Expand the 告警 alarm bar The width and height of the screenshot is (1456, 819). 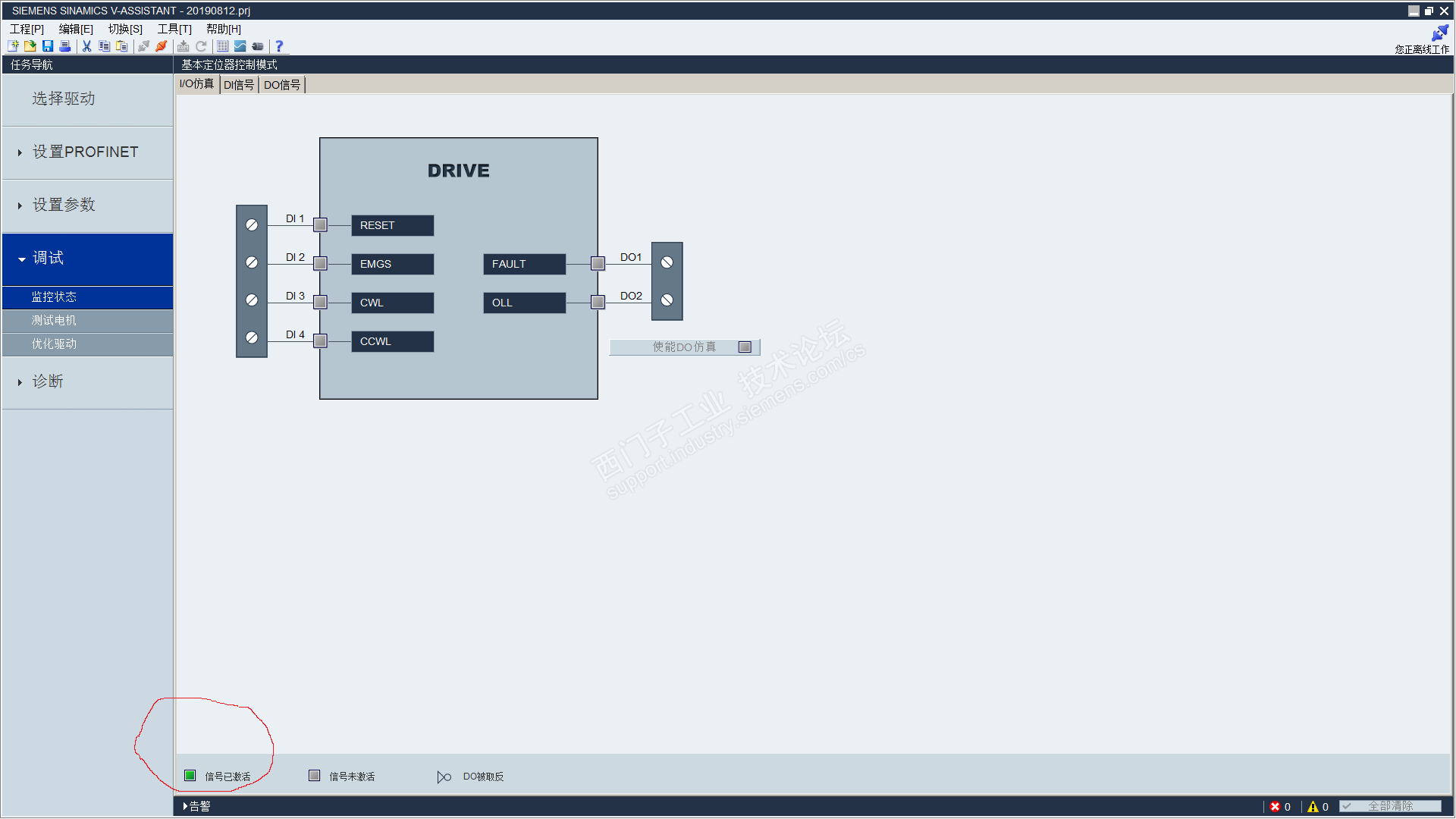[x=197, y=807]
